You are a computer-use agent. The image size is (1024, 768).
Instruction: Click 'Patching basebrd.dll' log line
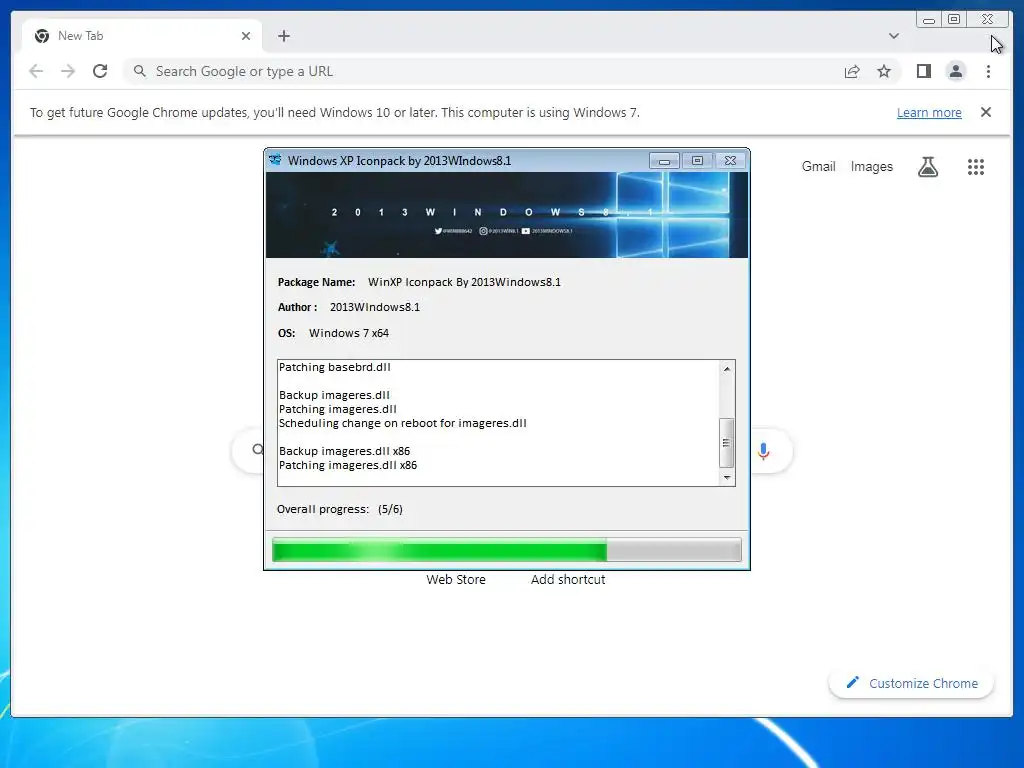(x=334, y=367)
